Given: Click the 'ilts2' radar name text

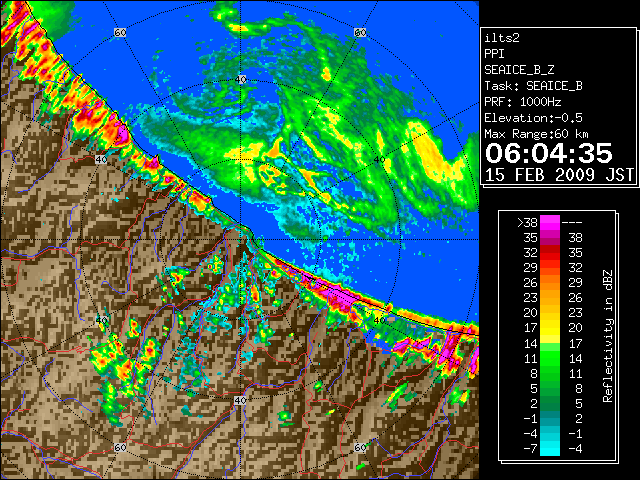Looking at the screenshot, I should 502,38.
